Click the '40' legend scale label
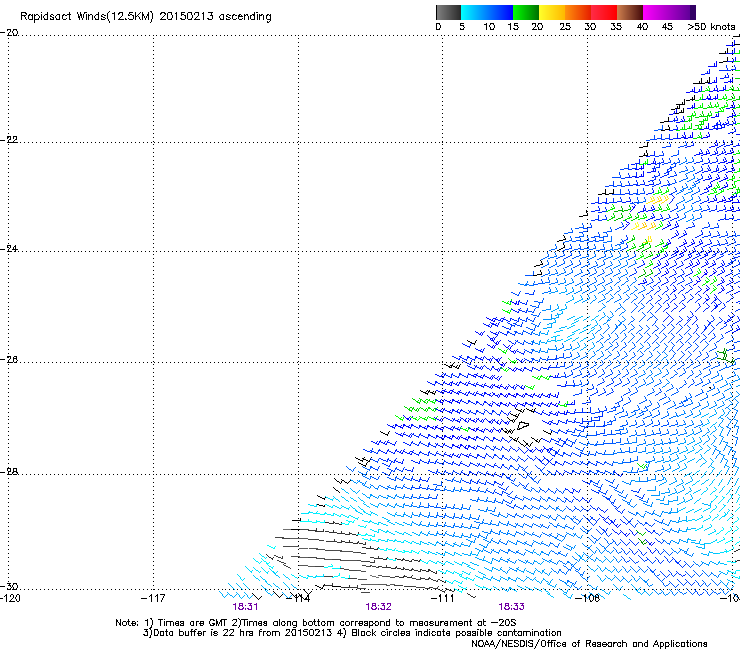The width and height of the screenshot is (740, 650). tap(642, 27)
